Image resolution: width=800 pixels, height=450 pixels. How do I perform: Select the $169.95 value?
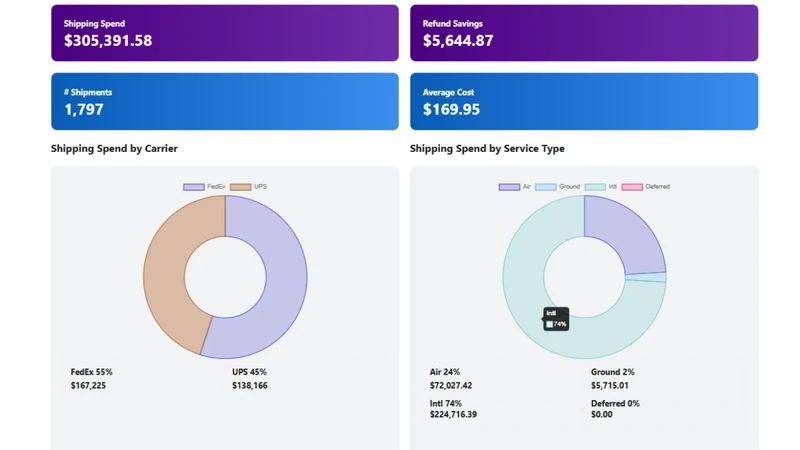tap(451, 109)
